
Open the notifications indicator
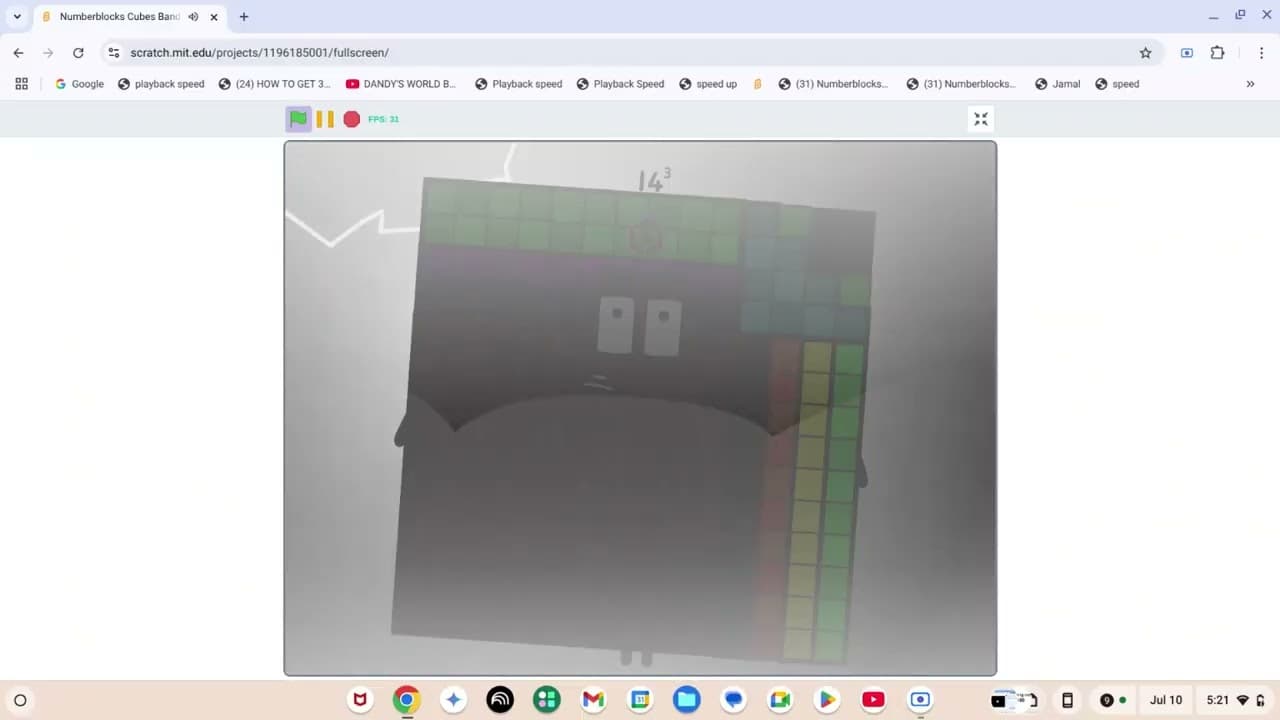(x=1113, y=700)
